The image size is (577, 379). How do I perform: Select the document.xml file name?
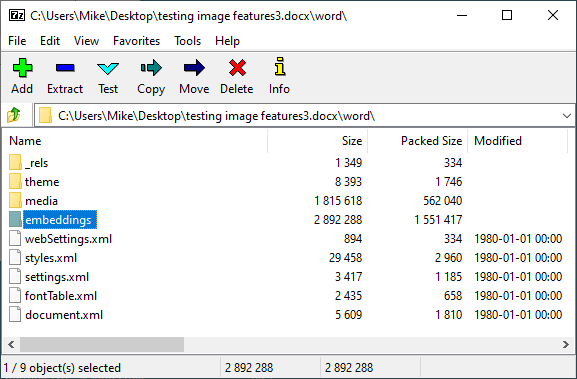click(x=64, y=315)
